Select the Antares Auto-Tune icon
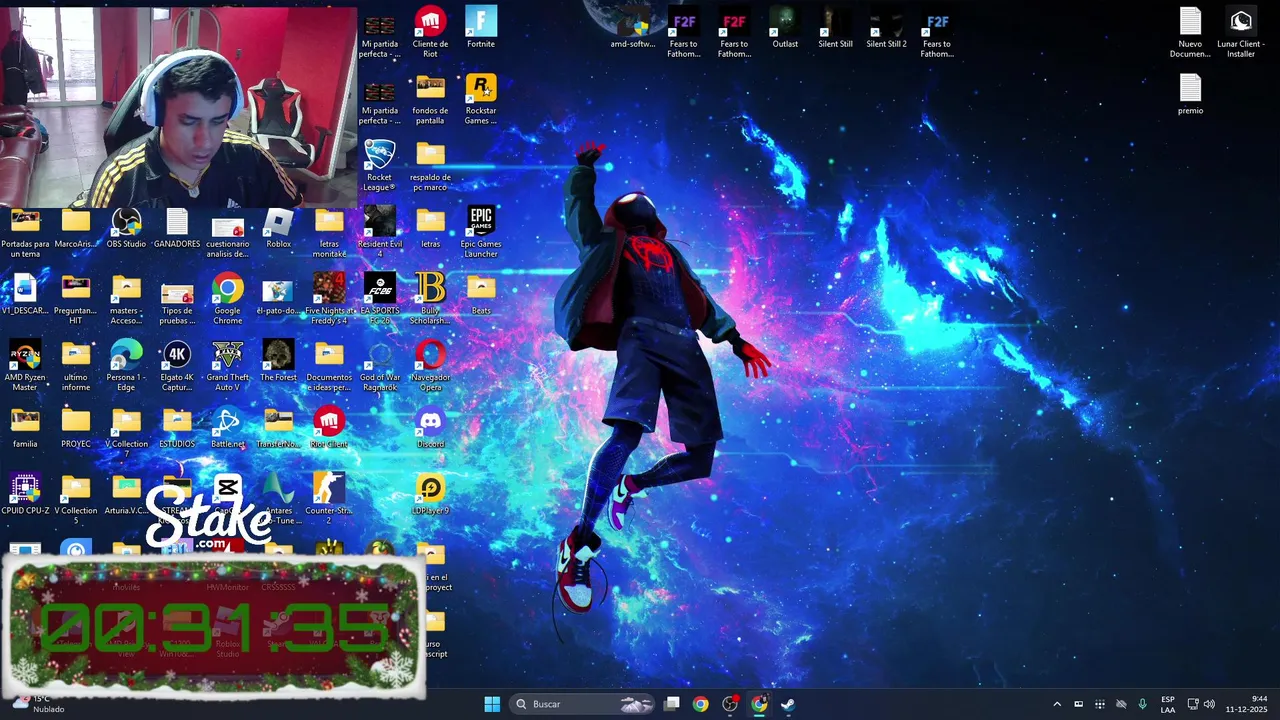 click(278, 499)
